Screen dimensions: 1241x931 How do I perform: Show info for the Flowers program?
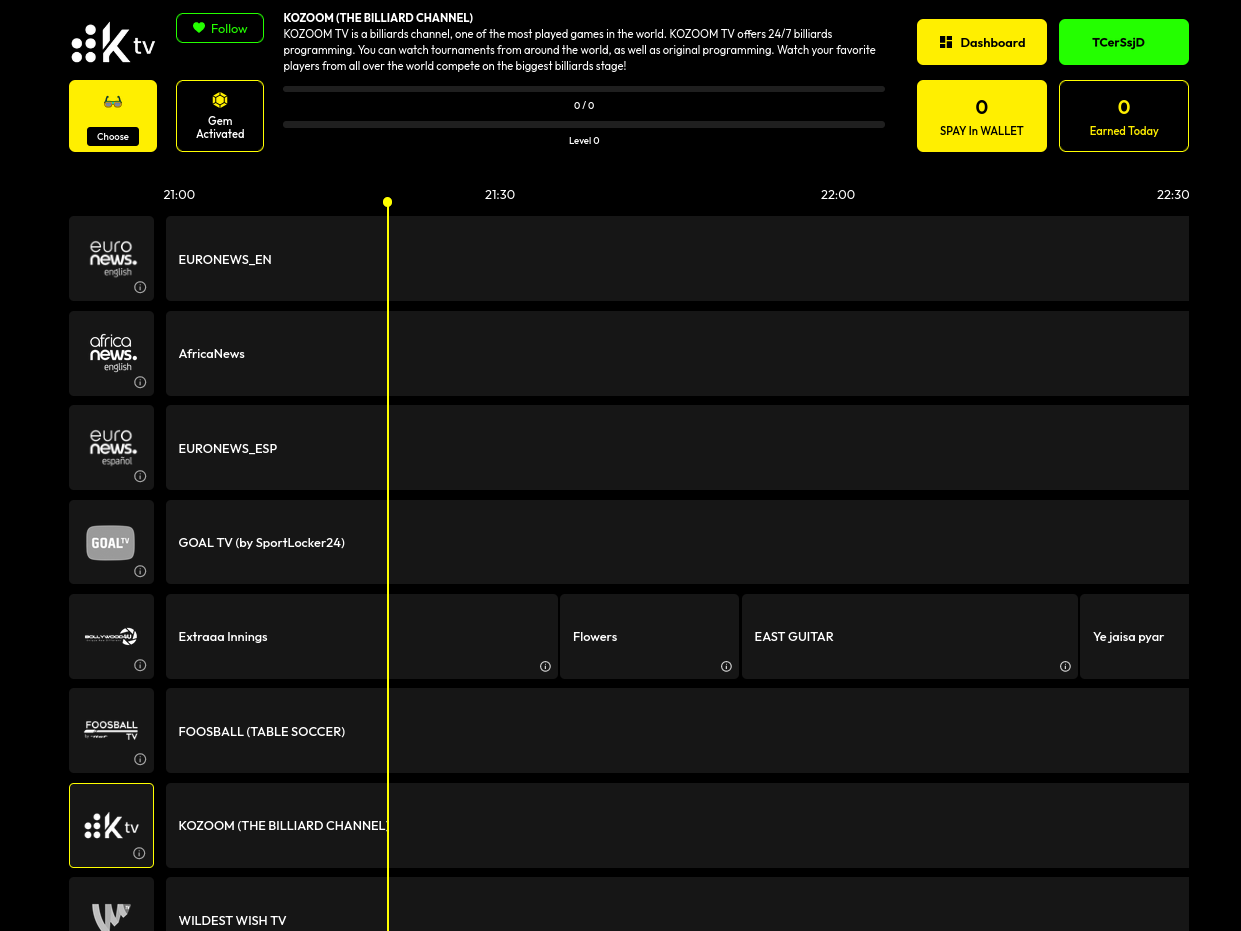tap(726, 666)
